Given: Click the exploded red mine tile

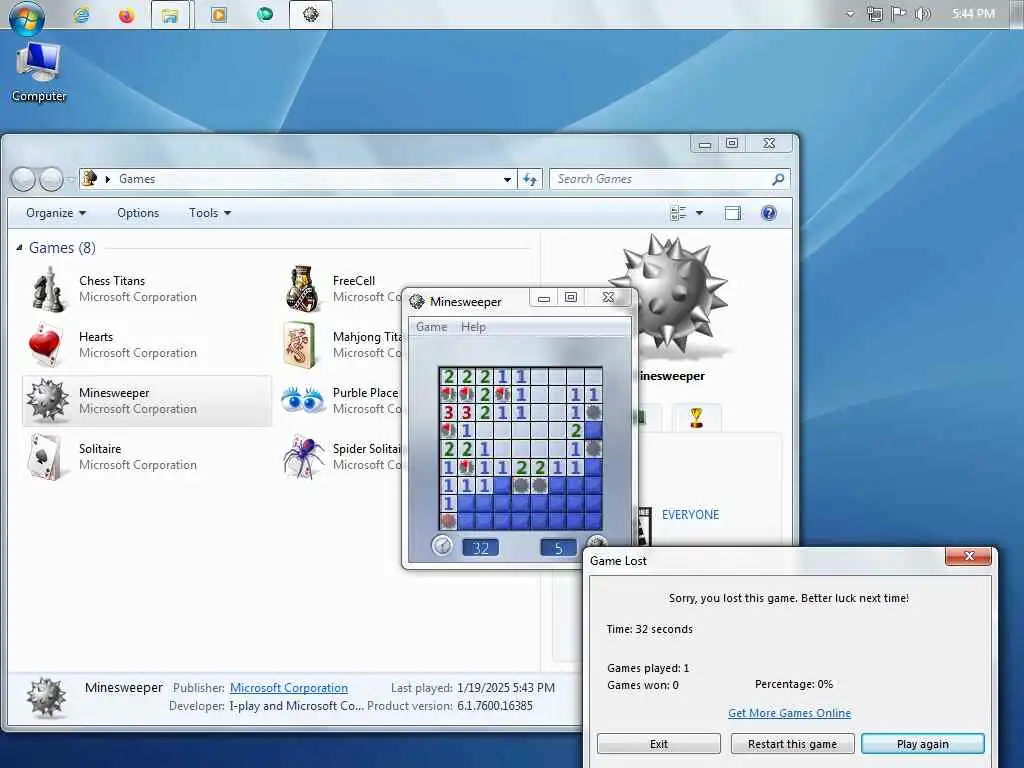Looking at the screenshot, I should click(448, 521).
